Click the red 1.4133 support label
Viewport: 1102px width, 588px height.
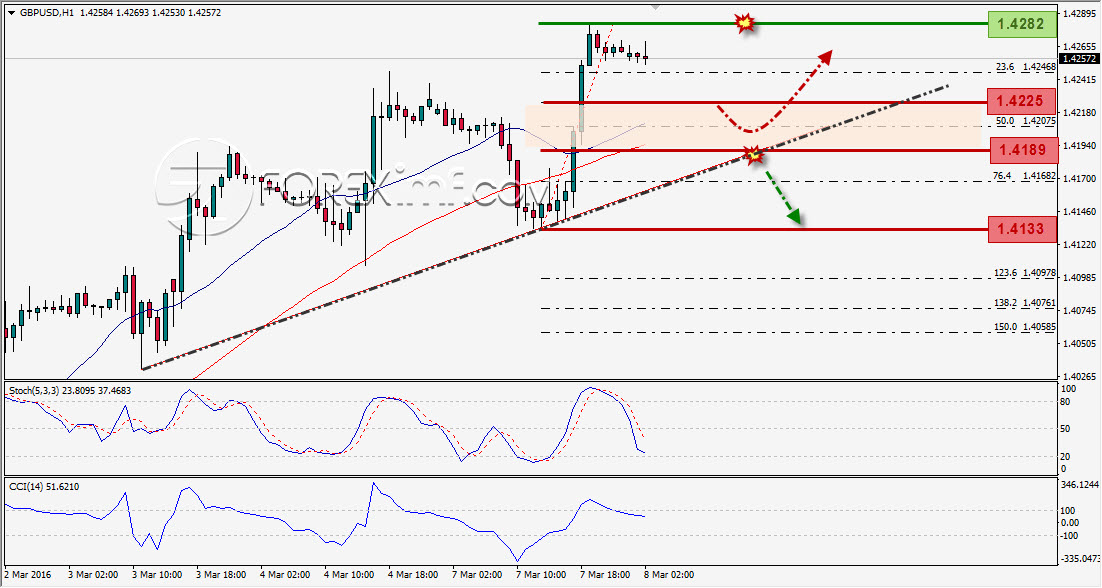pos(1022,229)
